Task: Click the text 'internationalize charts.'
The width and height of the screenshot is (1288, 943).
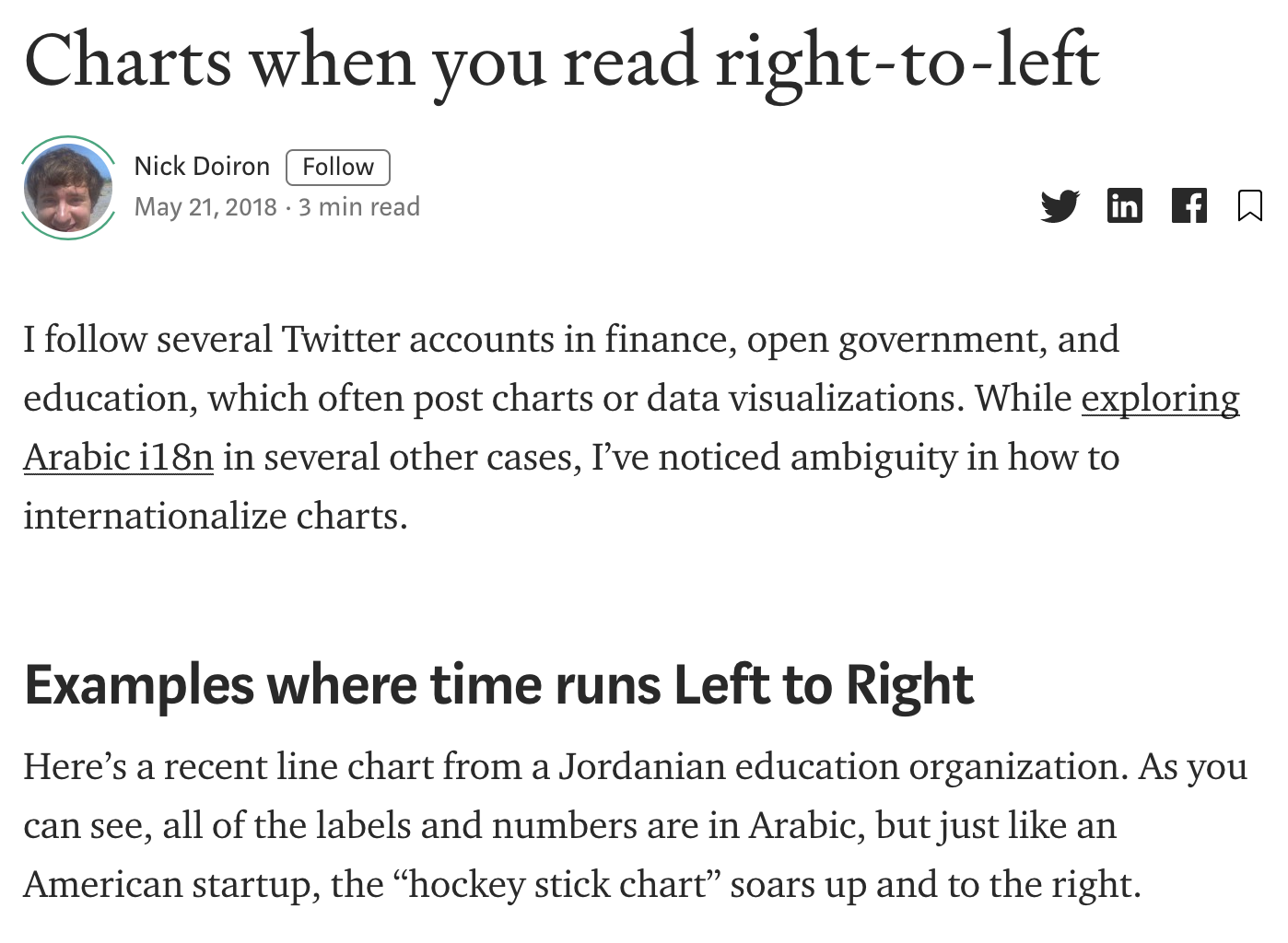Action: point(216,517)
